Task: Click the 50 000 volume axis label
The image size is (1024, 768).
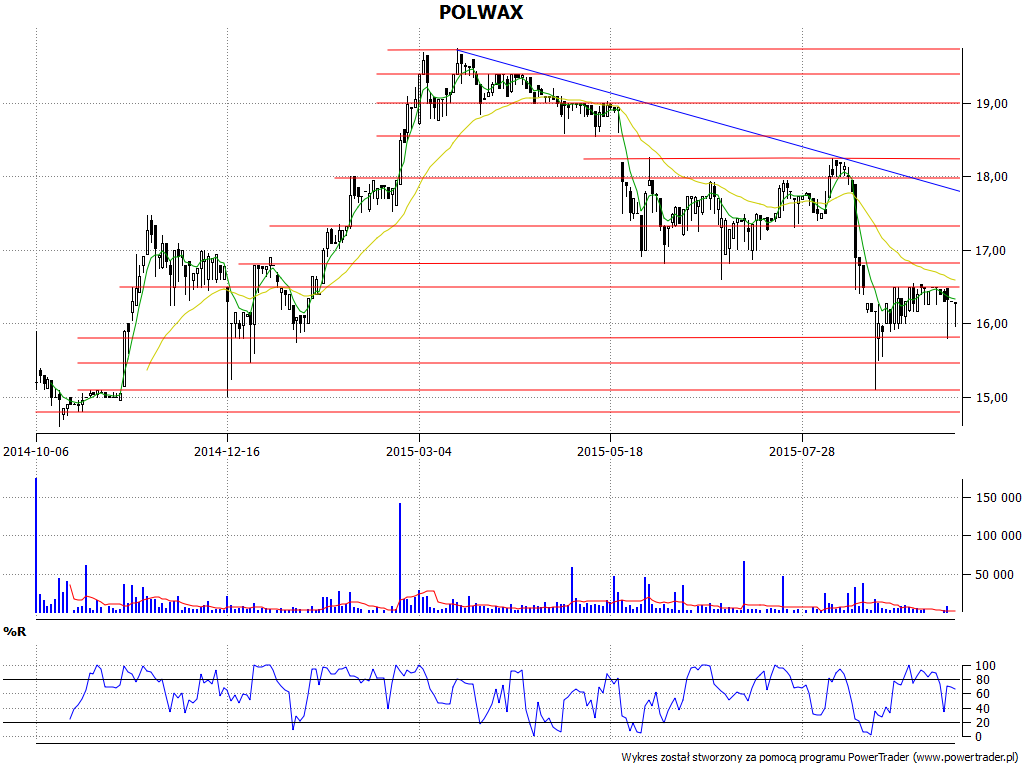Action: pyautogui.click(x=995, y=575)
